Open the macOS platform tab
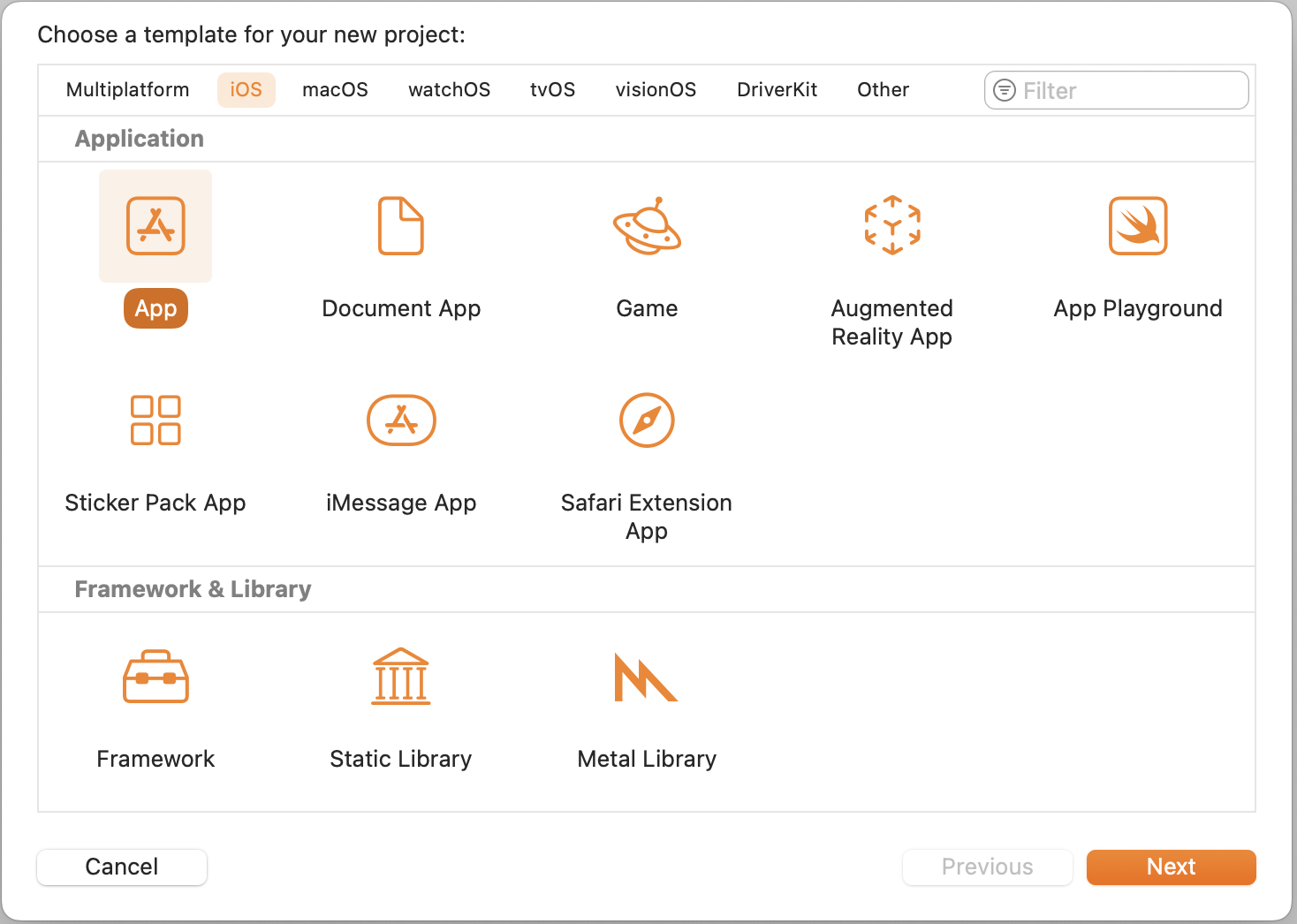Screen dimensions: 1297x924 335,90
